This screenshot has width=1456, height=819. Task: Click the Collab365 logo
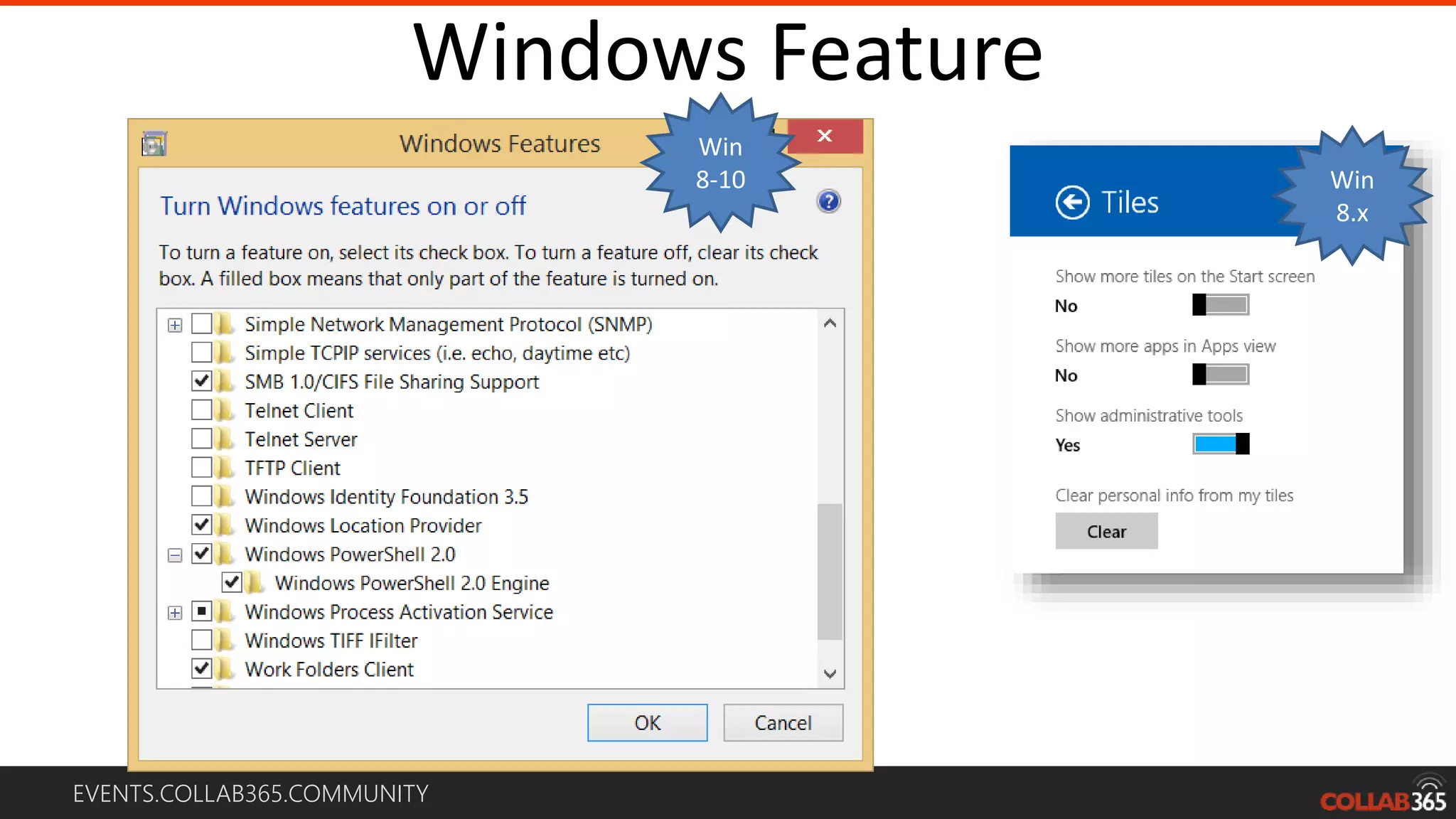click(1383, 795)
